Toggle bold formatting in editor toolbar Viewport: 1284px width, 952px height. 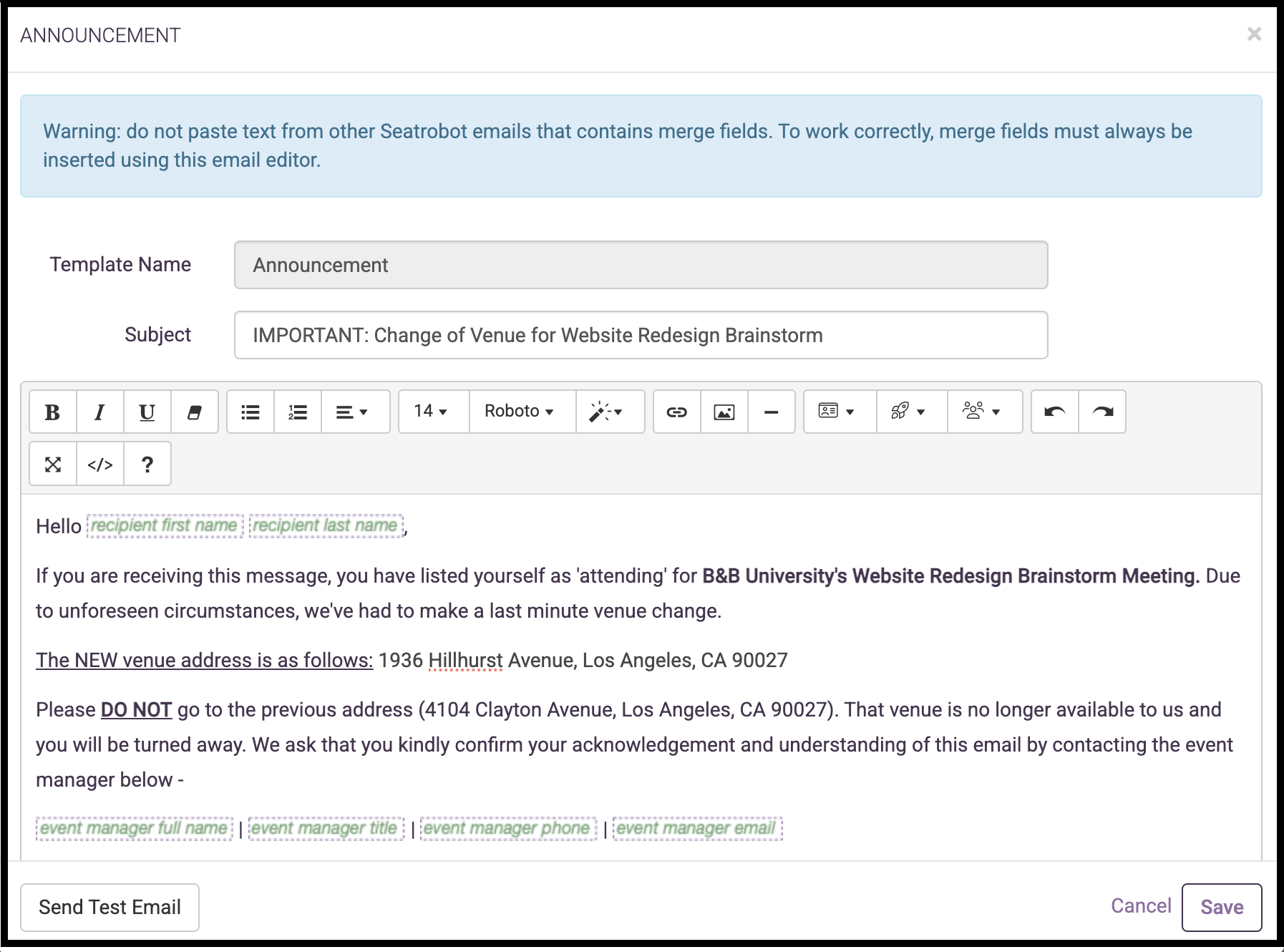pyautogui.click(x=52, y=412)
